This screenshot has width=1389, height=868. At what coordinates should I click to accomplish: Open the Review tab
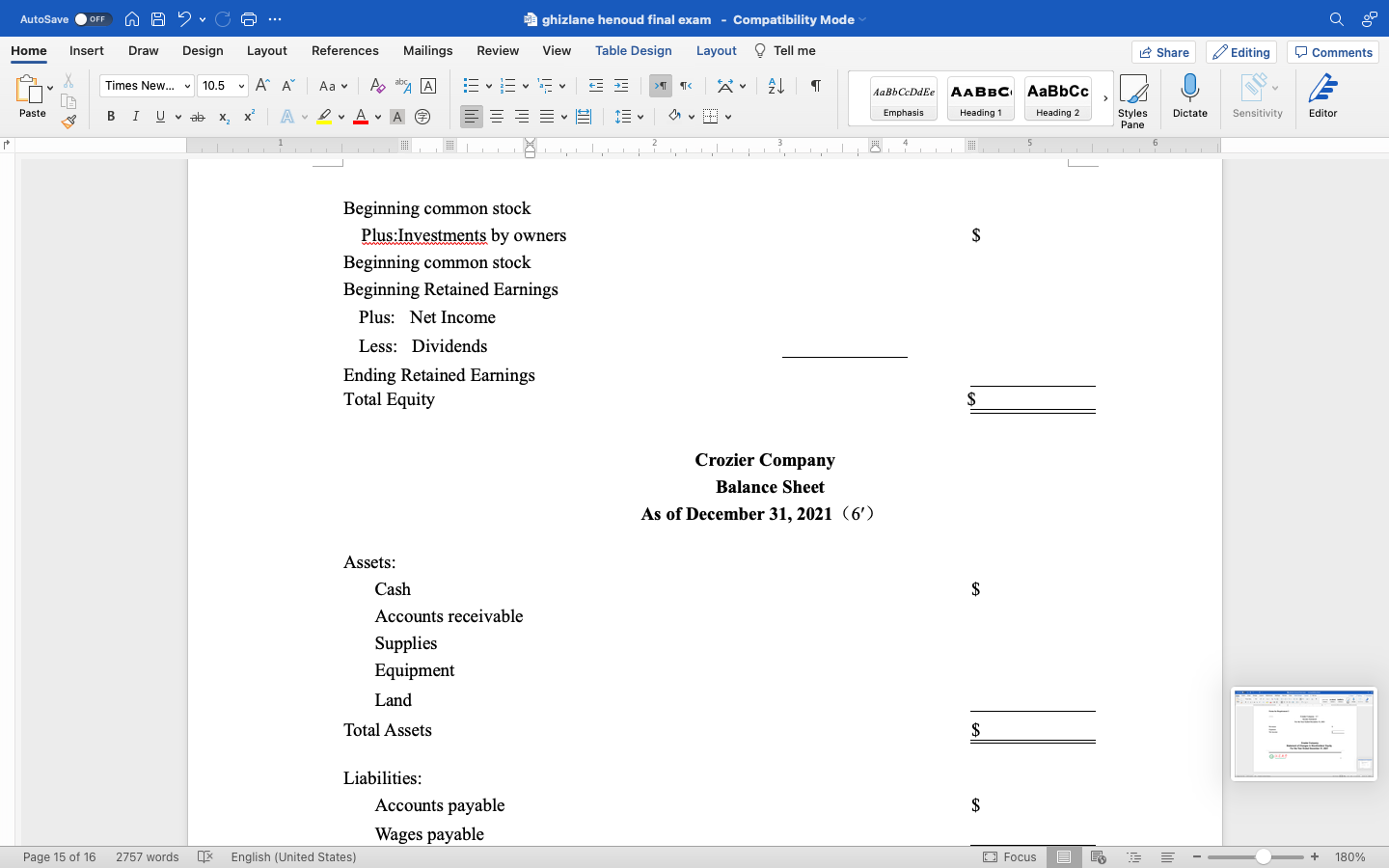click(498, 50)
